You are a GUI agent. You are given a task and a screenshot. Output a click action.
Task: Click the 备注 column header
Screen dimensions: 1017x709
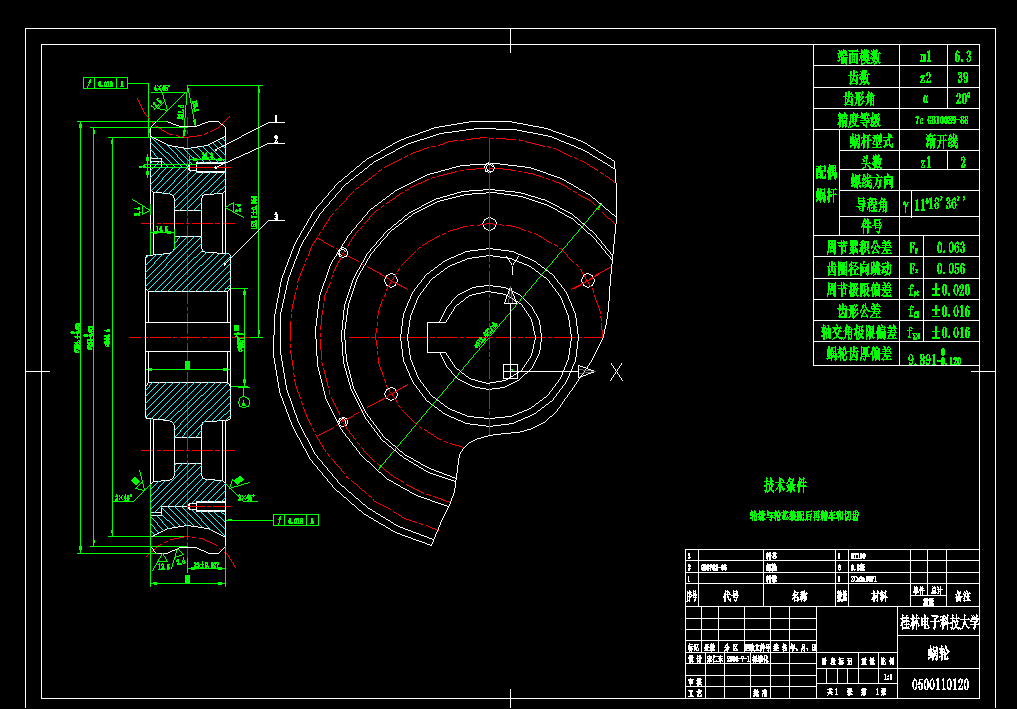click(963, 595)
